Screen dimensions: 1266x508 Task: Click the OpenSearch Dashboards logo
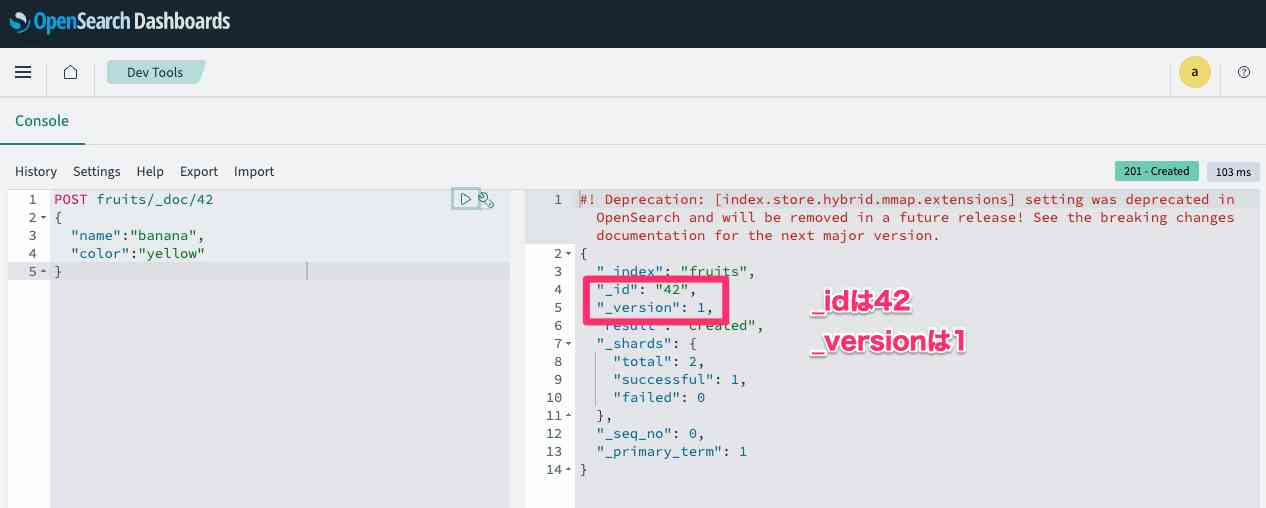click(120, 21)
